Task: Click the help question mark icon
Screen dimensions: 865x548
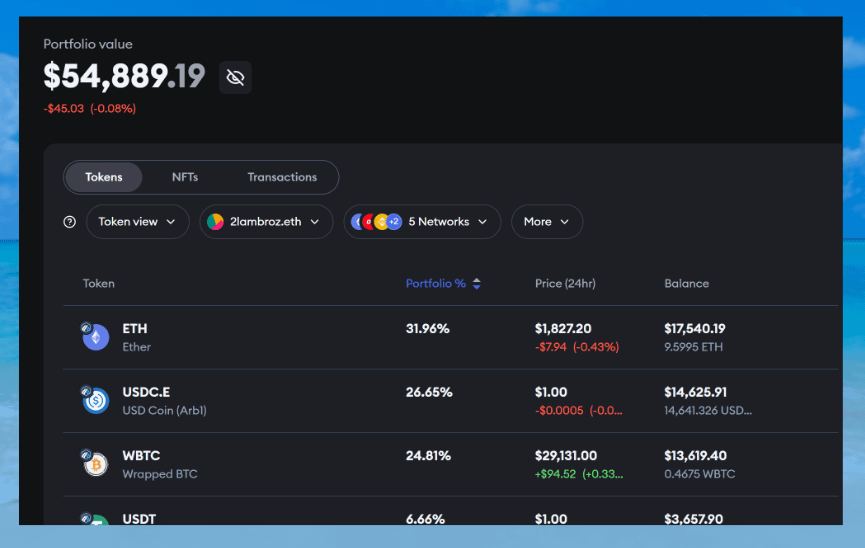Action: click(x=69, y=222)
